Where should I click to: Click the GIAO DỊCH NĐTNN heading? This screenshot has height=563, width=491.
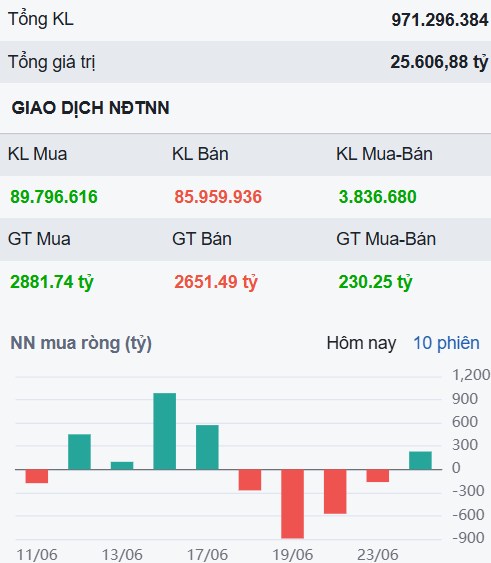point(90,108)
